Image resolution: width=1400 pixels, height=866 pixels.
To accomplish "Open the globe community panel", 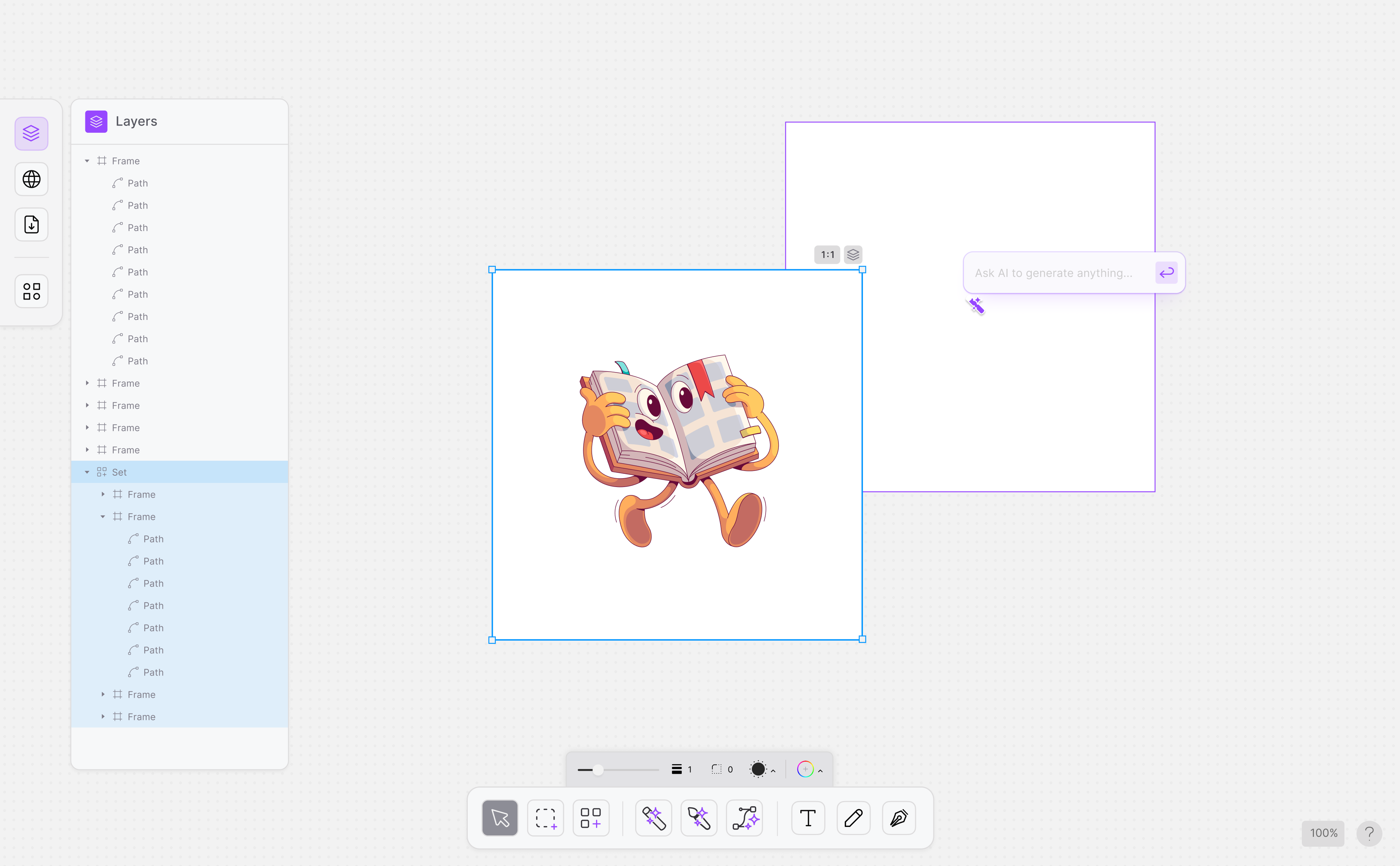I will (x=31, y=179).
